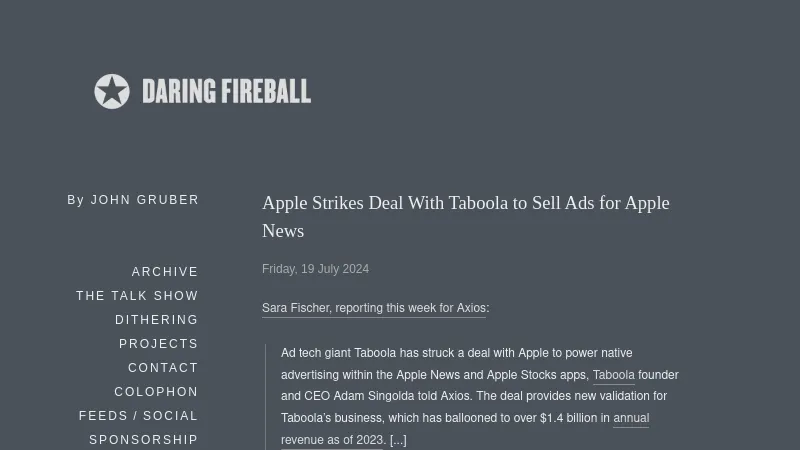Click the Taboola link in quoted text
800x450 pixels.
[x=614, y=375]
